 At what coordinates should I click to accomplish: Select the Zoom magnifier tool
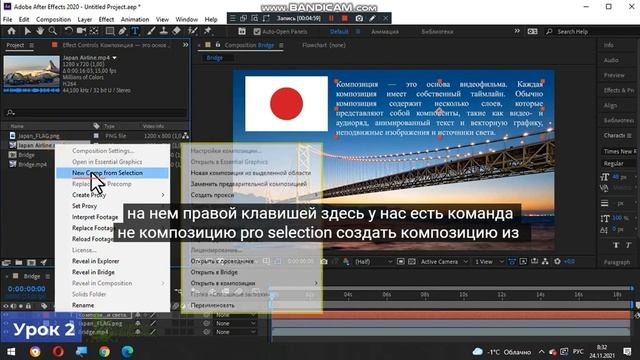(53, 31)
